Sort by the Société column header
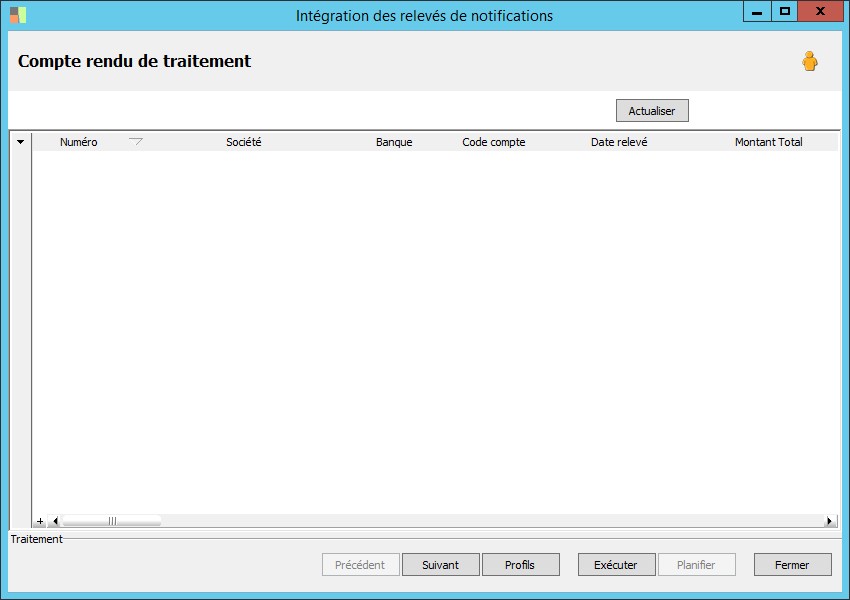The width and height of the screenshot is (850, 600). click(243, 142)
